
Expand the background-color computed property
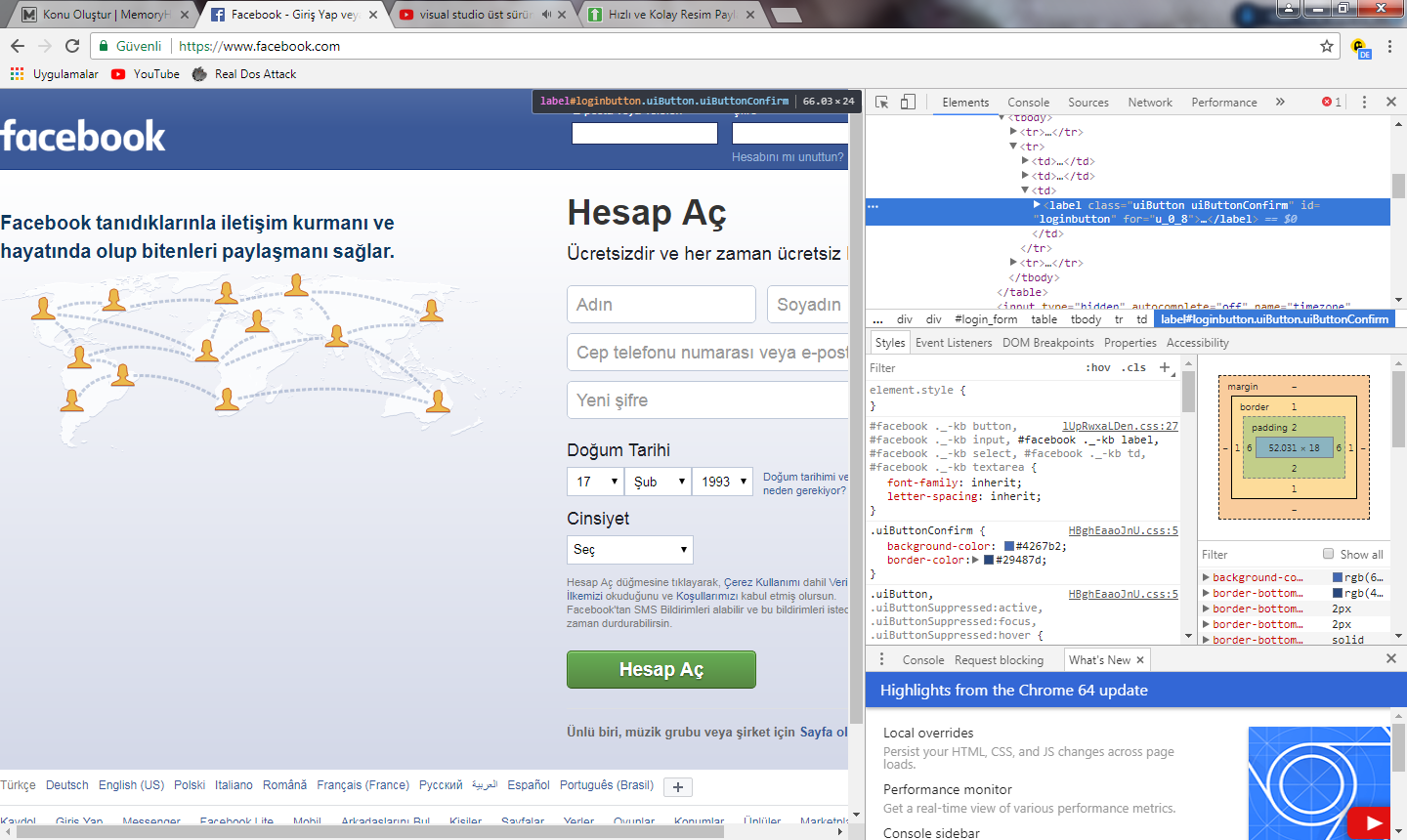pos(1207,577)
